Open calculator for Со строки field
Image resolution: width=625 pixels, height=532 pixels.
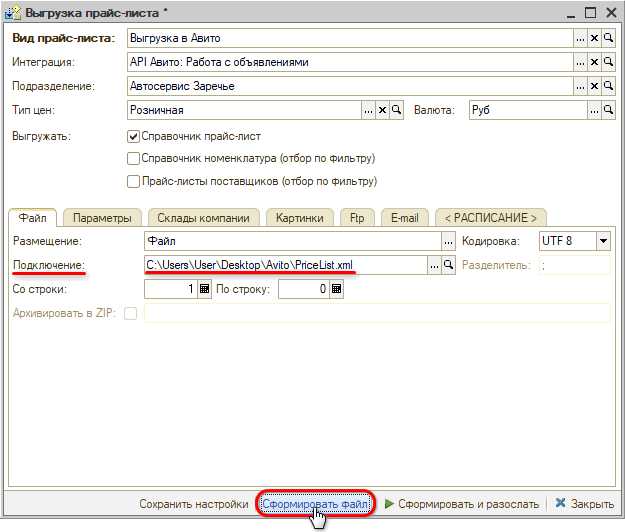tap(205, 289)
